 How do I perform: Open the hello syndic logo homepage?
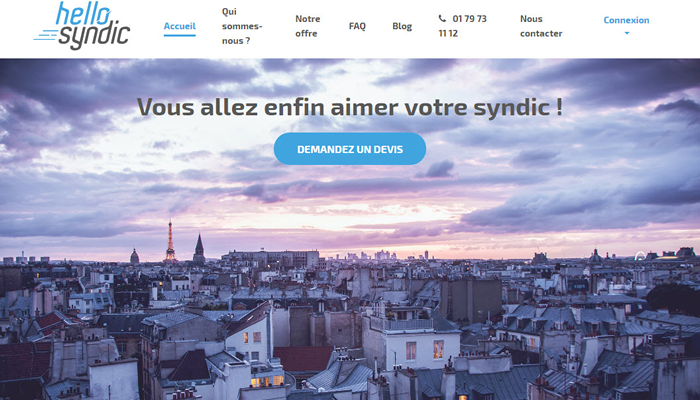click(x=82, y=25)
